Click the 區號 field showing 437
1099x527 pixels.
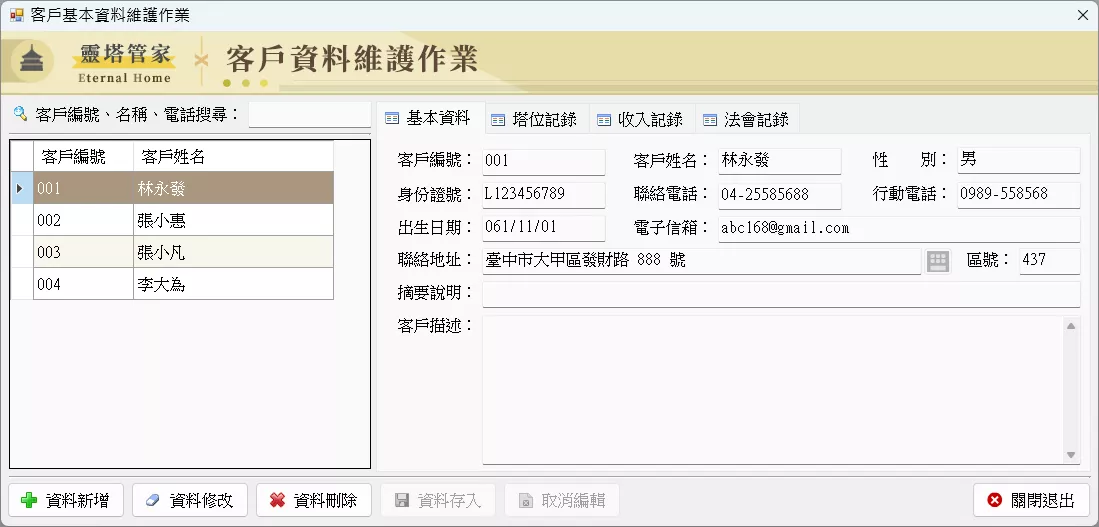point(1049,261)
